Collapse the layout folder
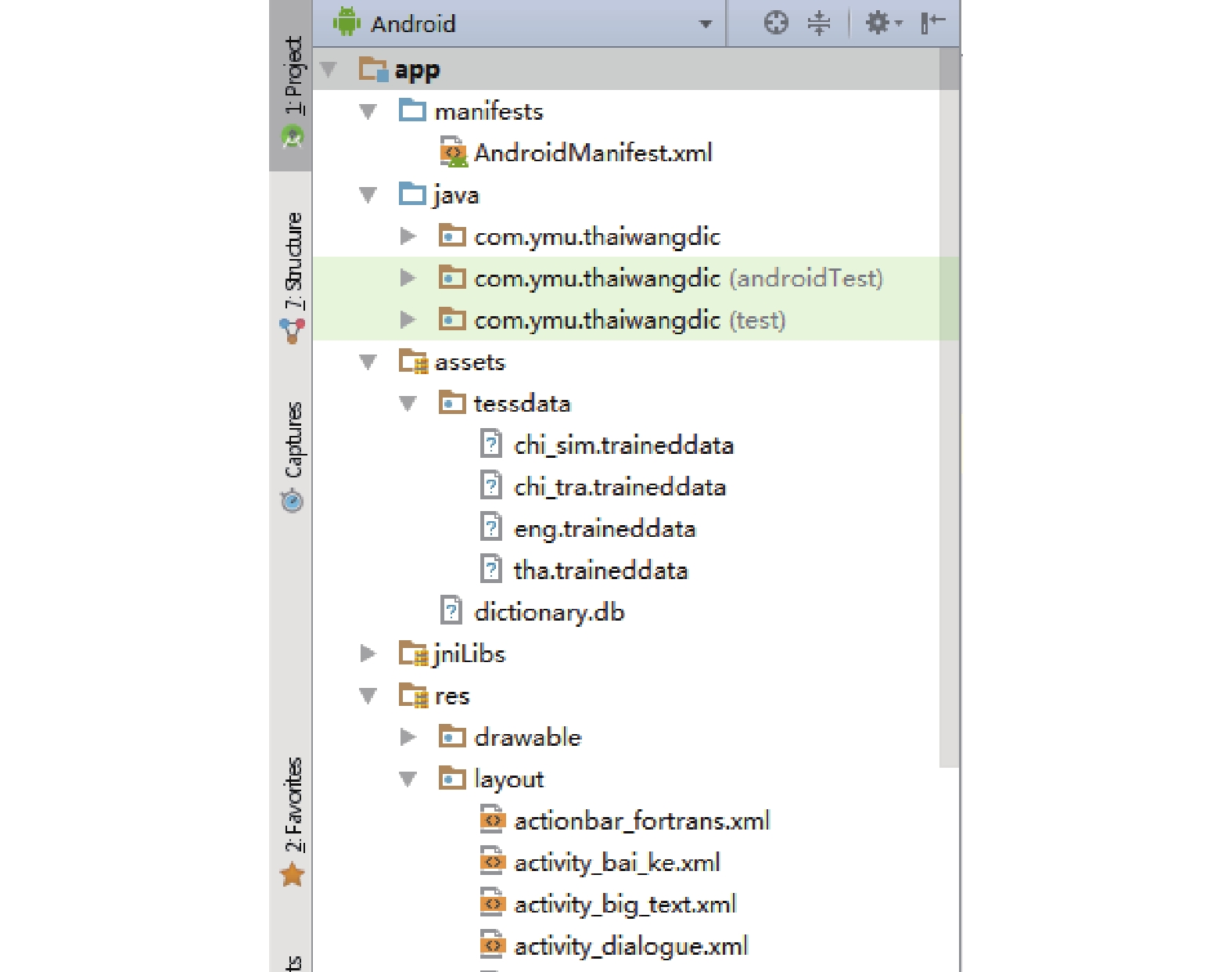 [x=408, y=779]
